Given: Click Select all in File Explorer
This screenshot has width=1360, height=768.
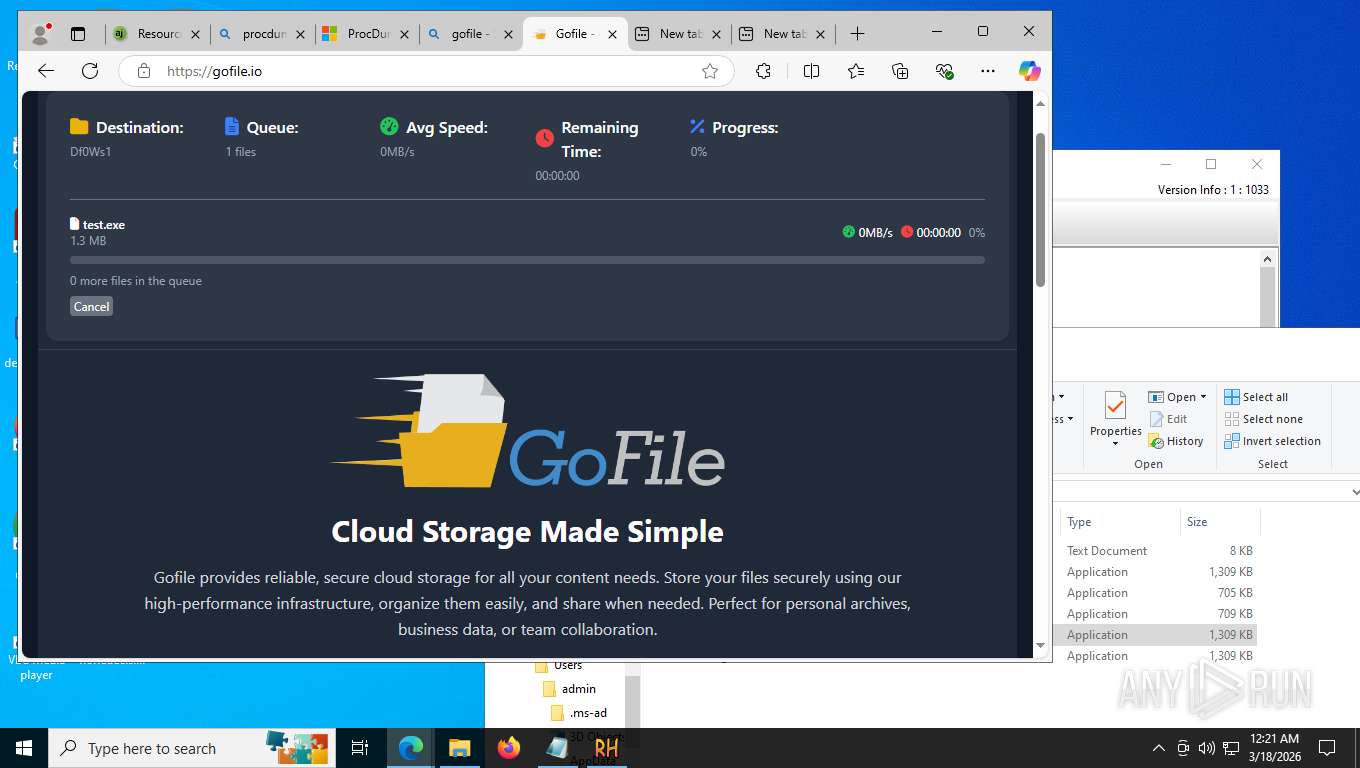Looking at the screenshot, I should [x=1256, y=397].
